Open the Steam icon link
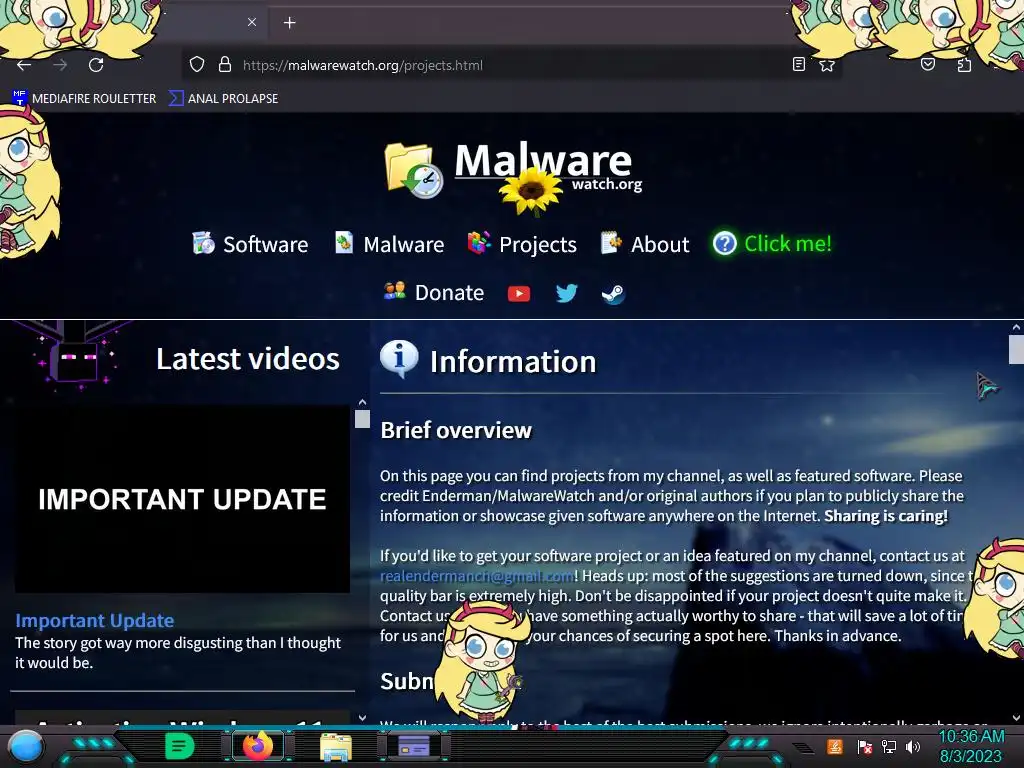The height and width of the screenshot is (768, 1024). (613, 294)
